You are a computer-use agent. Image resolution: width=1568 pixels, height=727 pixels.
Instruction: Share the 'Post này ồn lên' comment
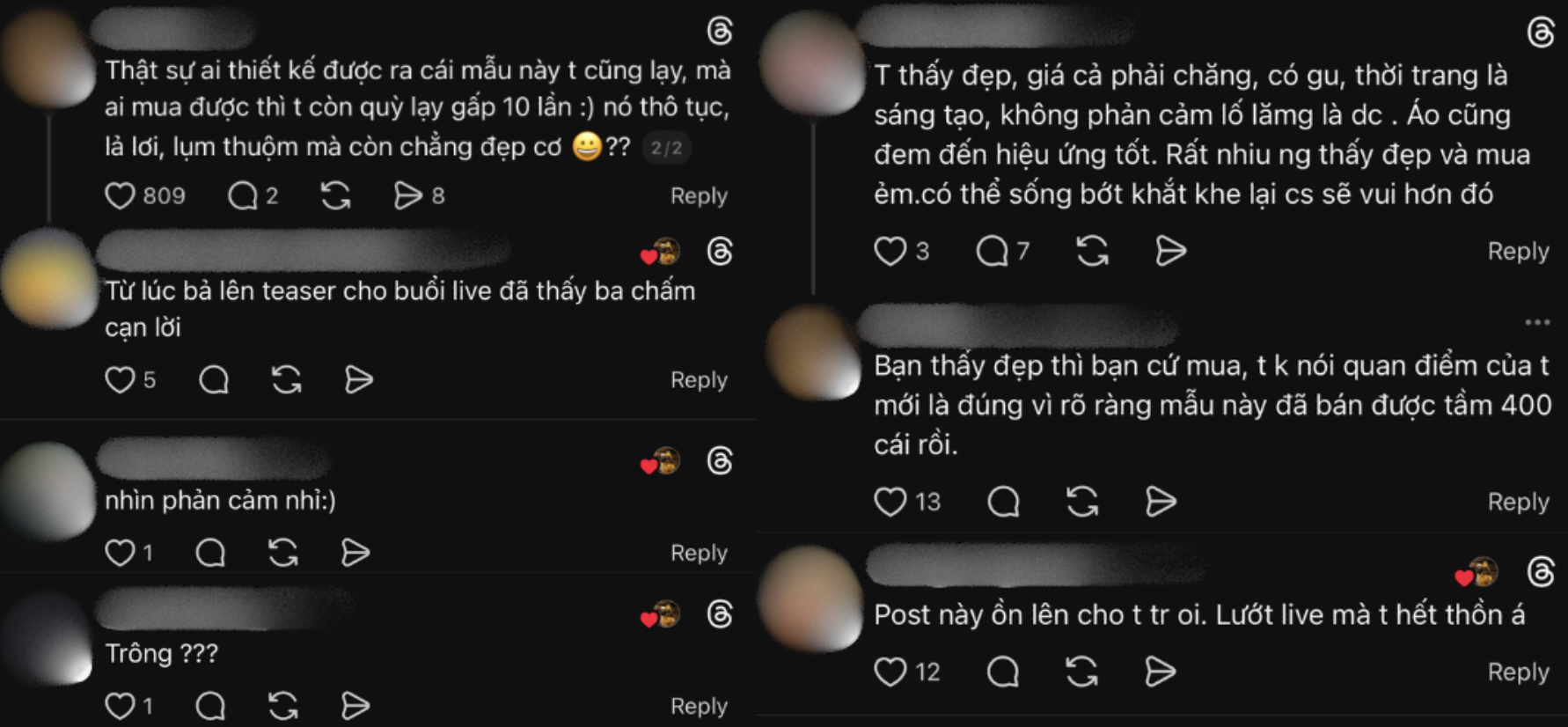(1161, 672)
